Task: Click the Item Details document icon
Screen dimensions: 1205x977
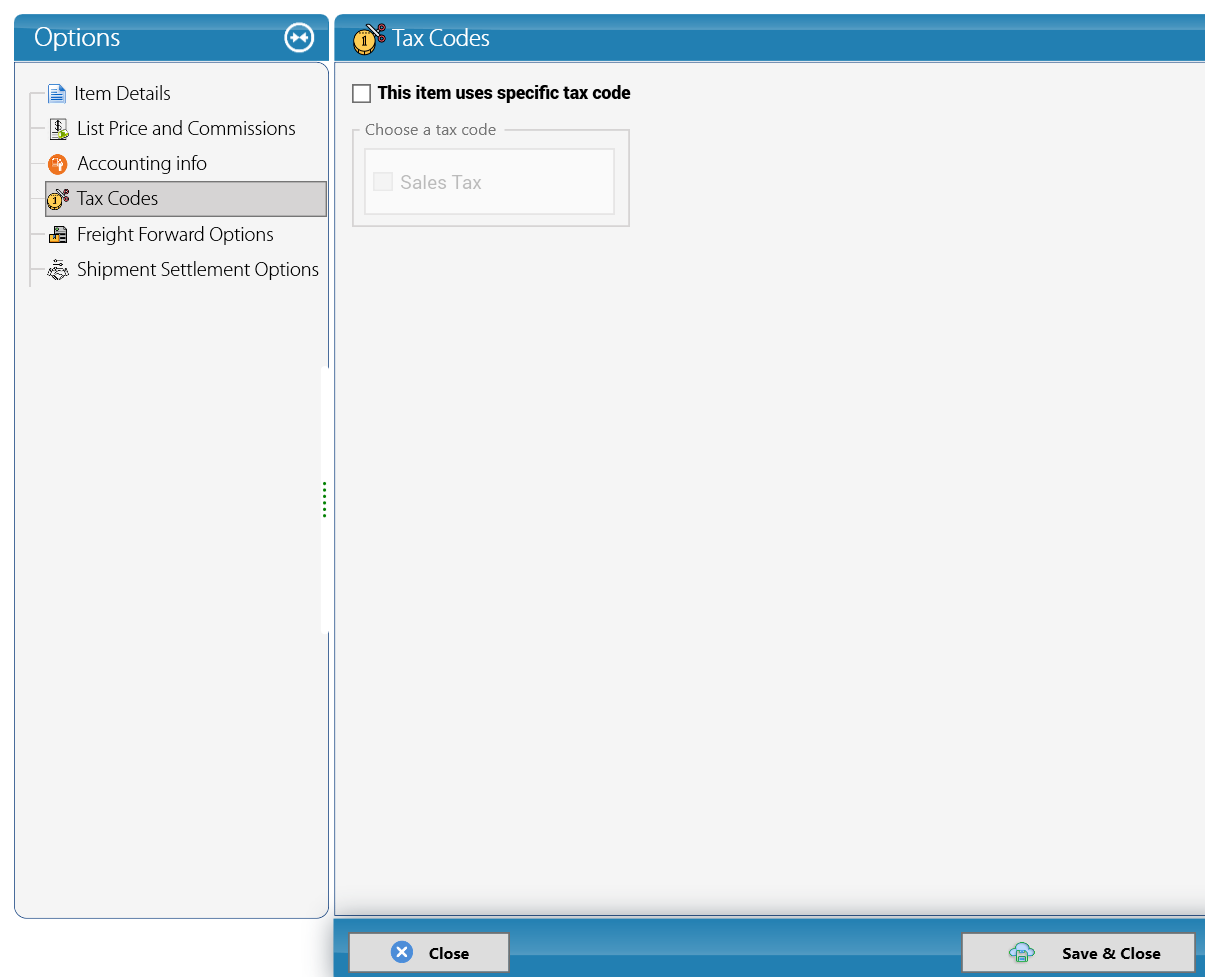Action: 57,94
